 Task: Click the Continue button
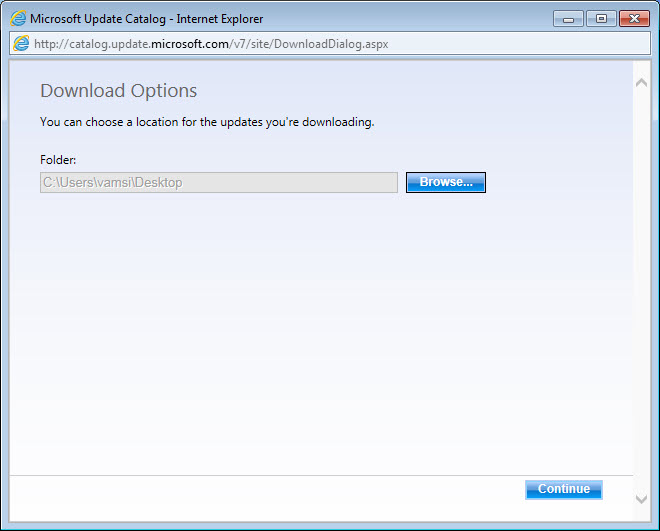coord(564,489)
